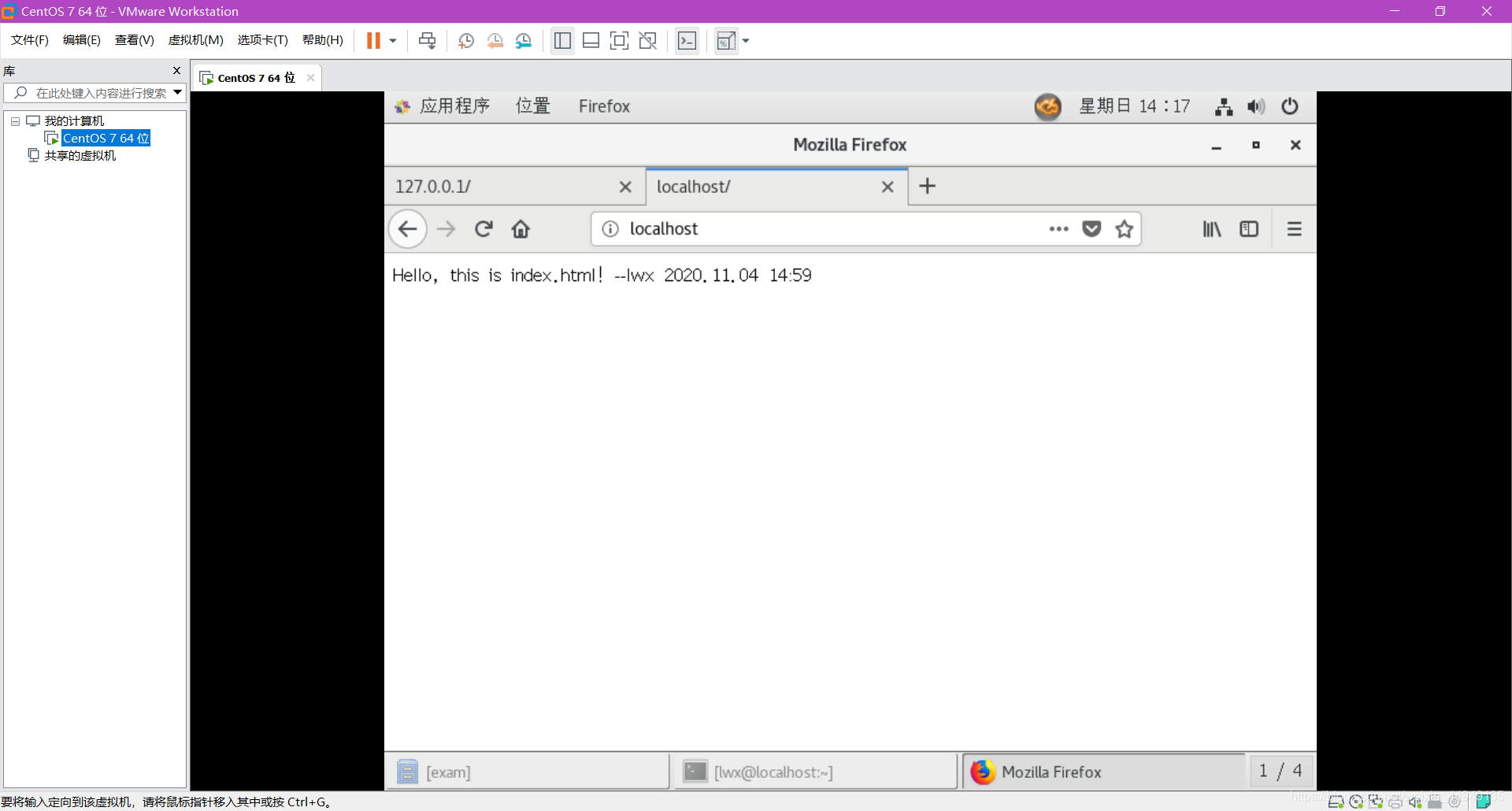Open the 1 / 4 workspace switcher
Viewport: 1512px width, 811px height.
click(x=1280, y=771)
